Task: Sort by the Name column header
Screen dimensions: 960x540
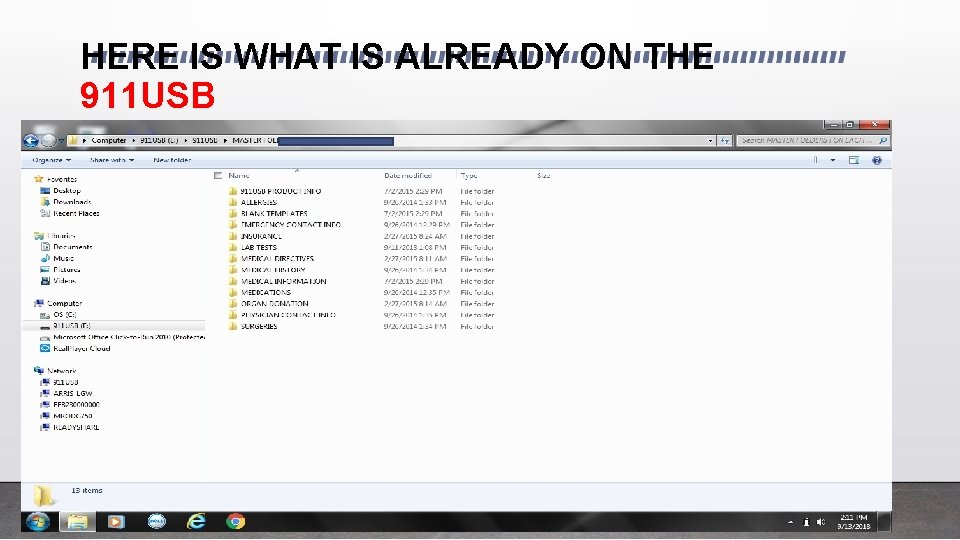Action: pyautogui.click(x=239, y=176)
